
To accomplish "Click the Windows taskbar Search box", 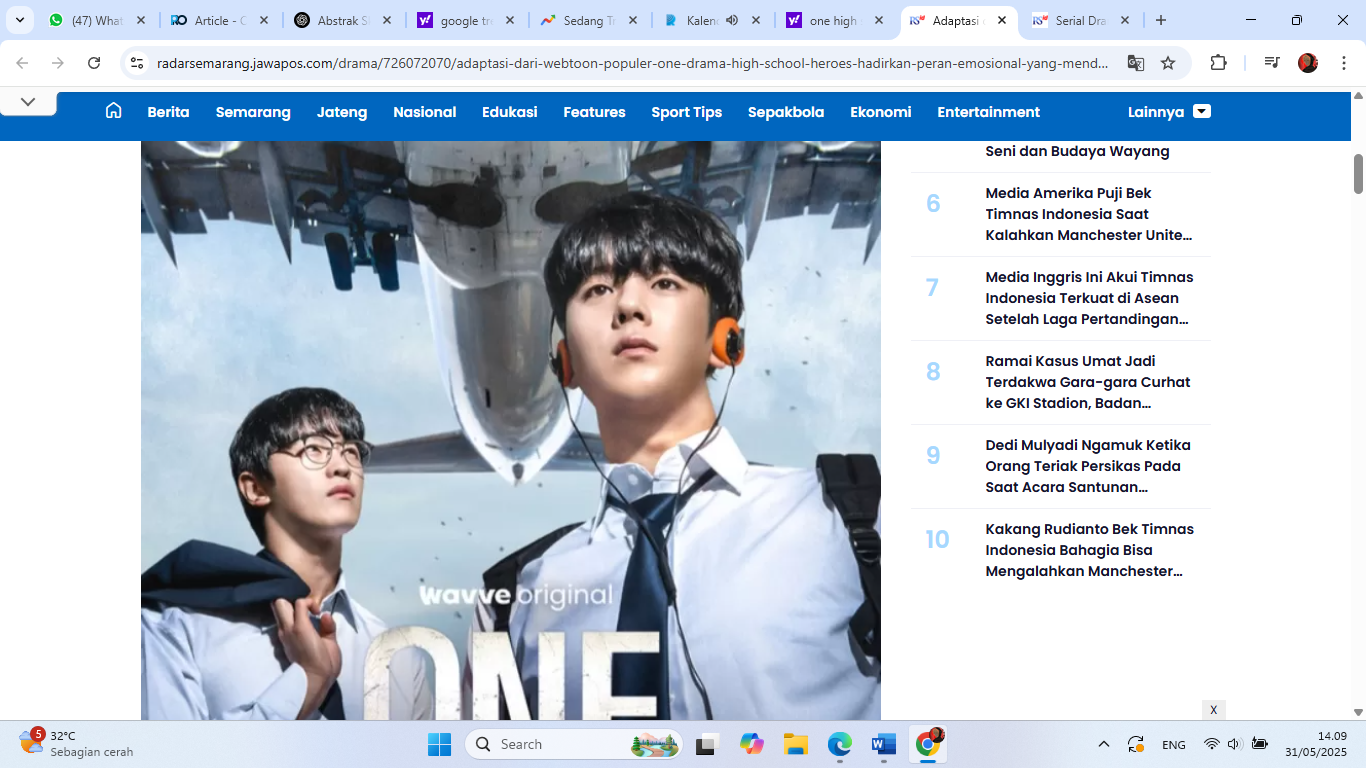I will coord(574,744).
